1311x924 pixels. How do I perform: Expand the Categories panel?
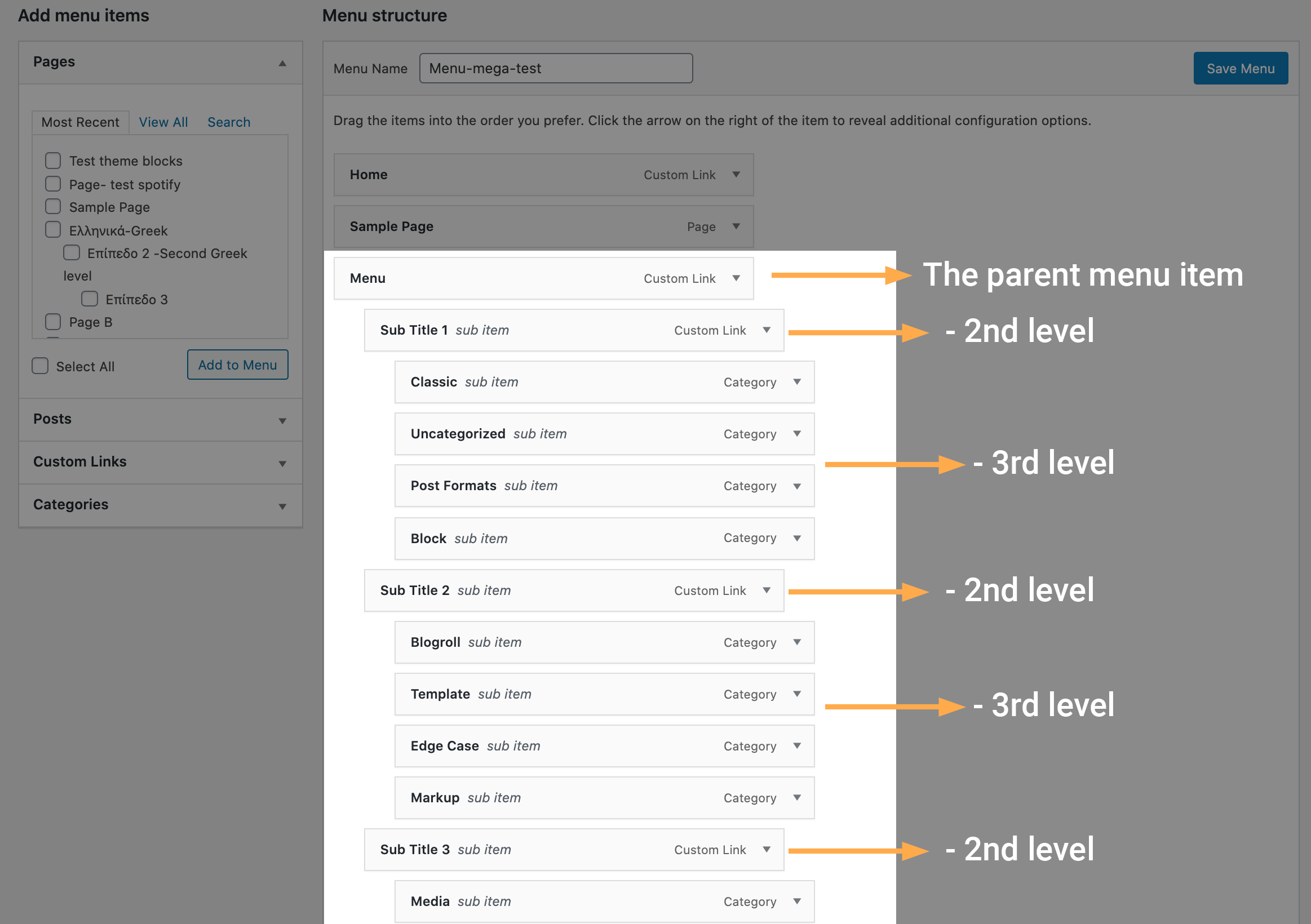282,505
